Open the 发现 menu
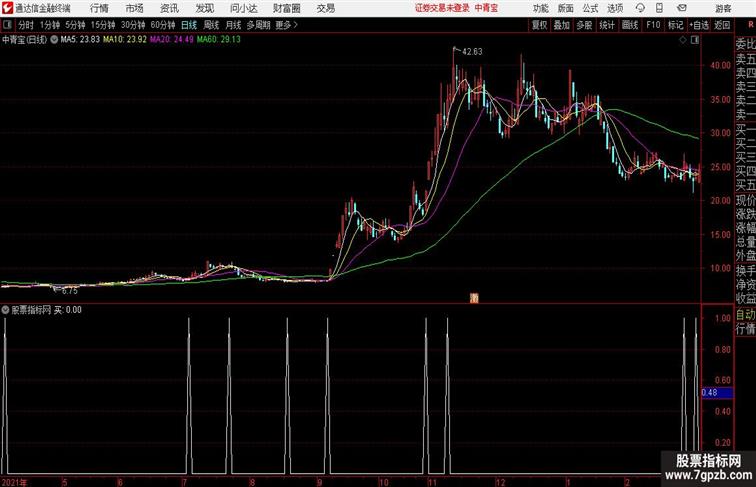The width and height of the screenshot is (756, 487). 204,8
